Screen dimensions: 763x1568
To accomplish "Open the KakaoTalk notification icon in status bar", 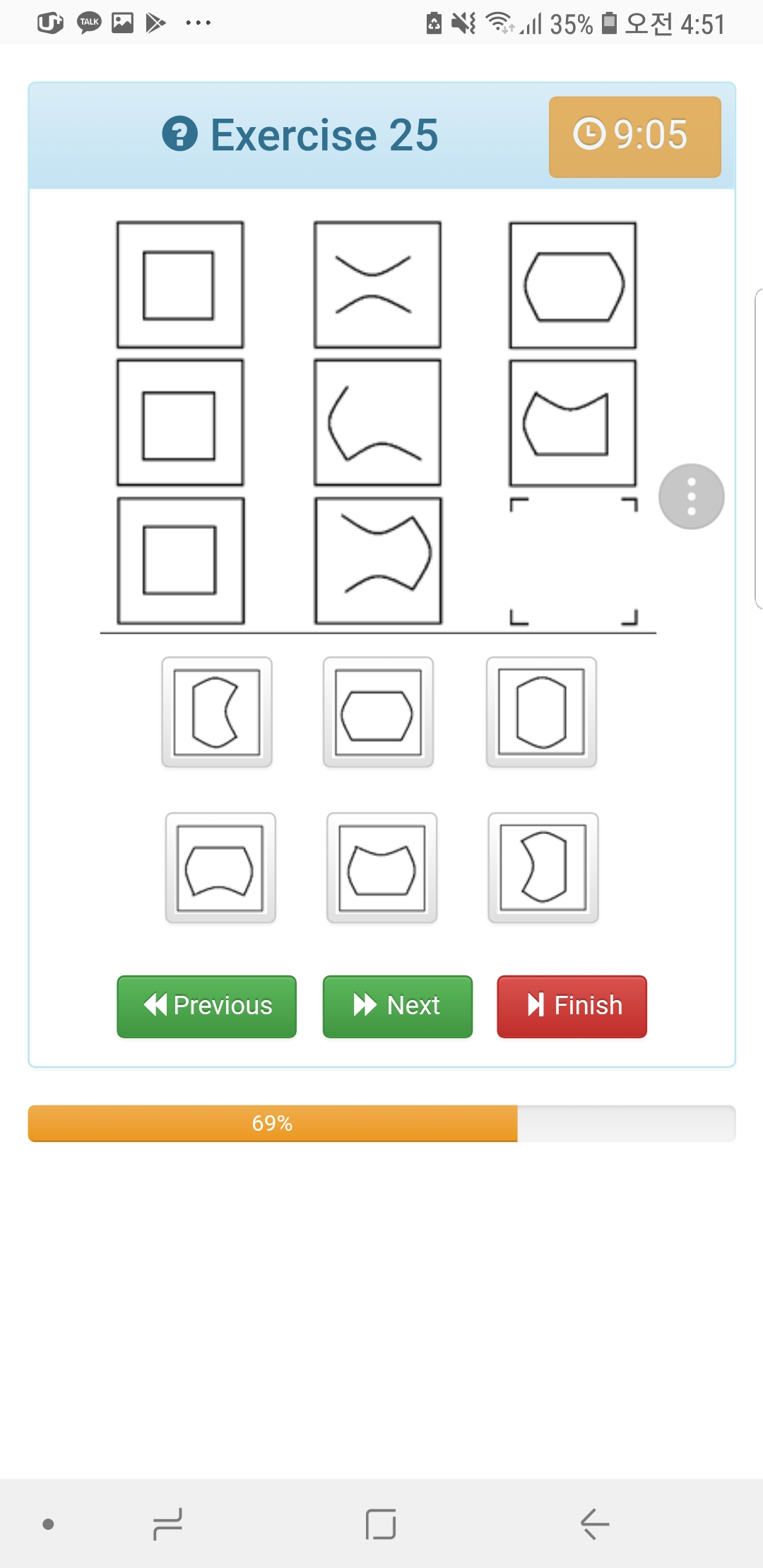I will tap(89, 23).
